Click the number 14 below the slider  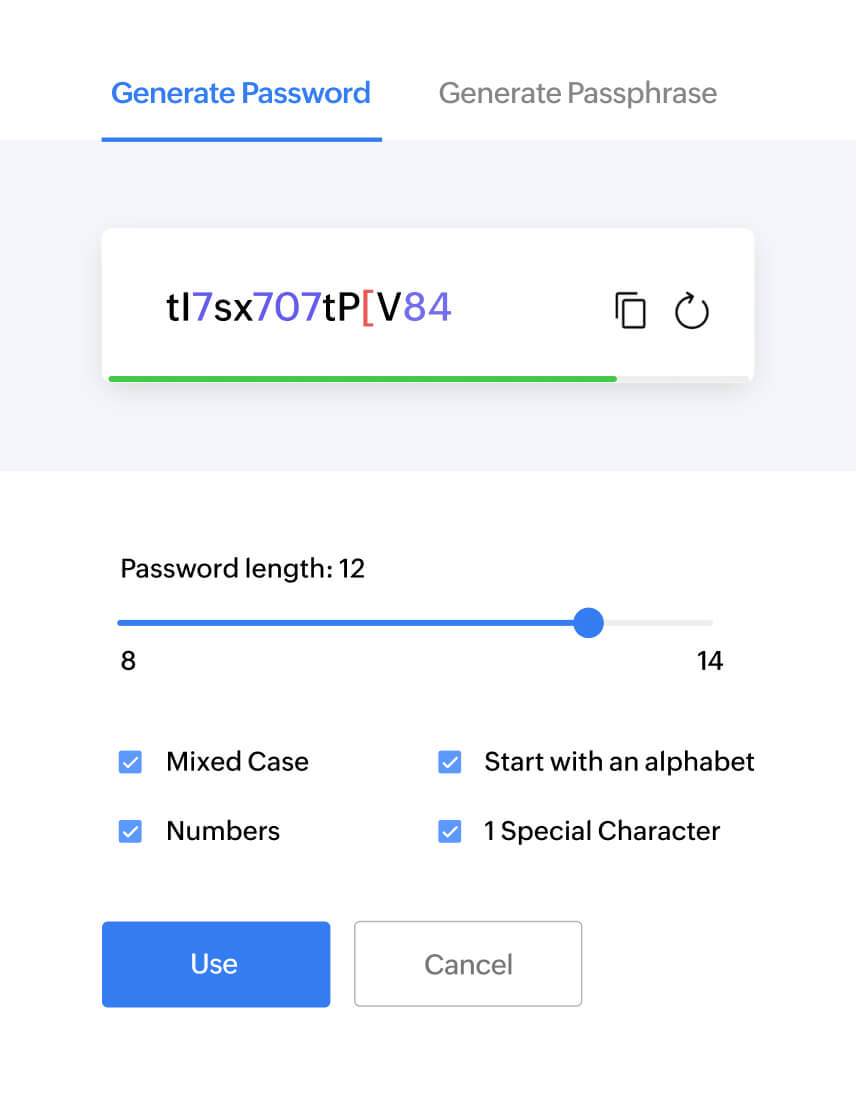click(710, 661)
